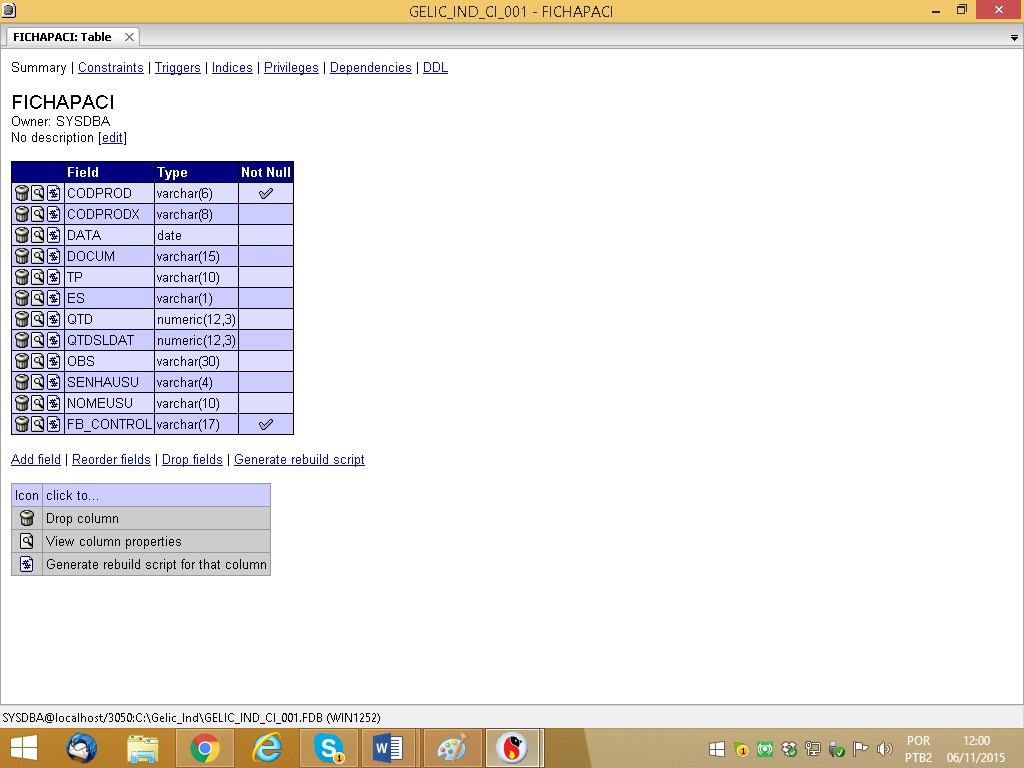
Task: Open the Constraints page
Action: (x=110, y=67)
